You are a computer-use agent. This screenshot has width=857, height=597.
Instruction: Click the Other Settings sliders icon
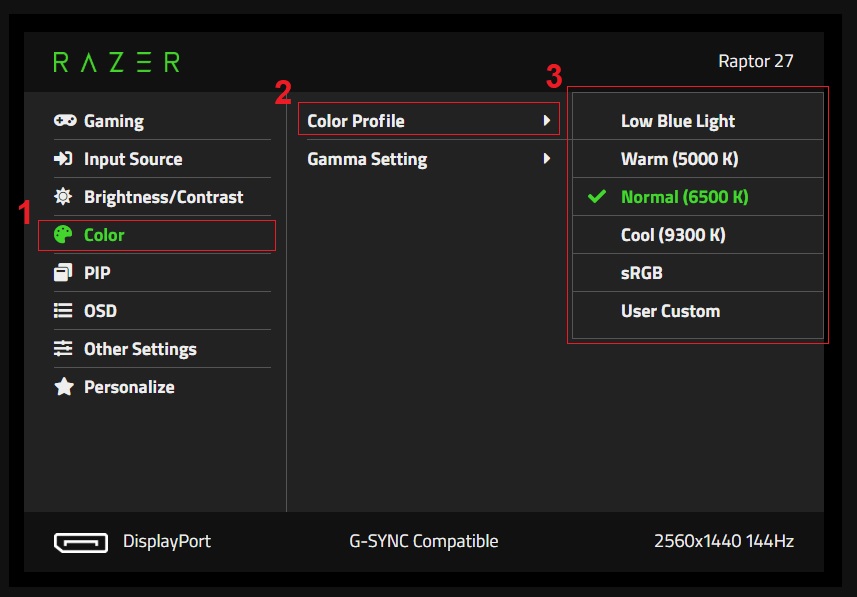click(x=63, y=348)
